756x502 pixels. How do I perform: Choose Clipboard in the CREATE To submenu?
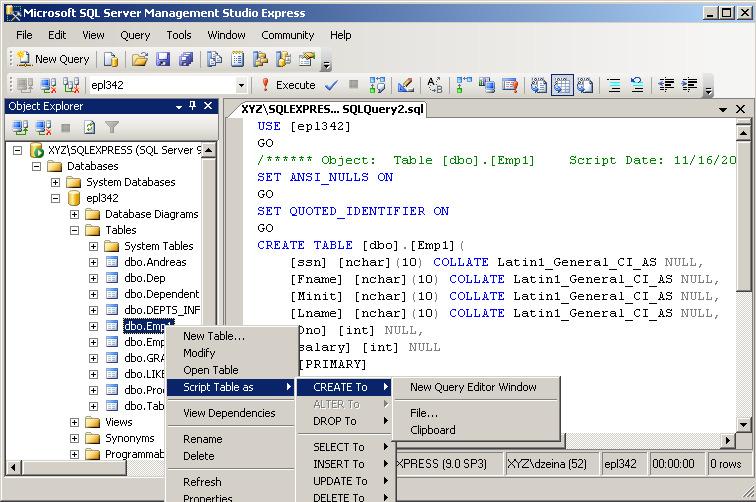[476, 430]
